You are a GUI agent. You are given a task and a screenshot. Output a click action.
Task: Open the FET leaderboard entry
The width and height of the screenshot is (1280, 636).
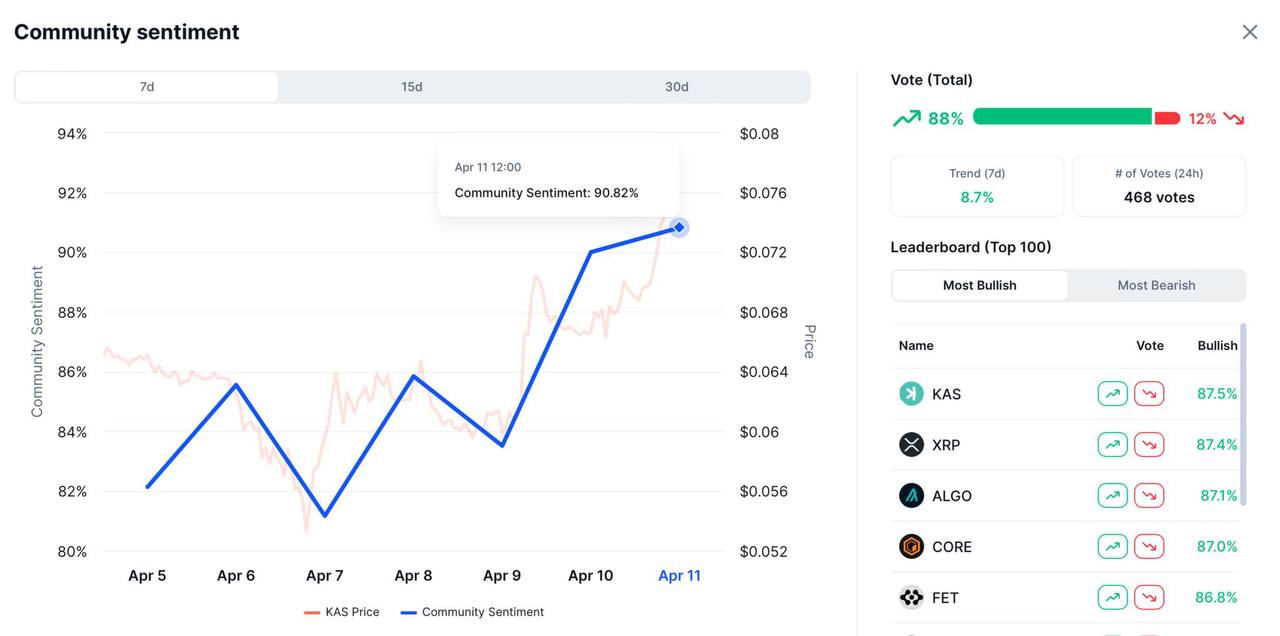click(945, 598)
